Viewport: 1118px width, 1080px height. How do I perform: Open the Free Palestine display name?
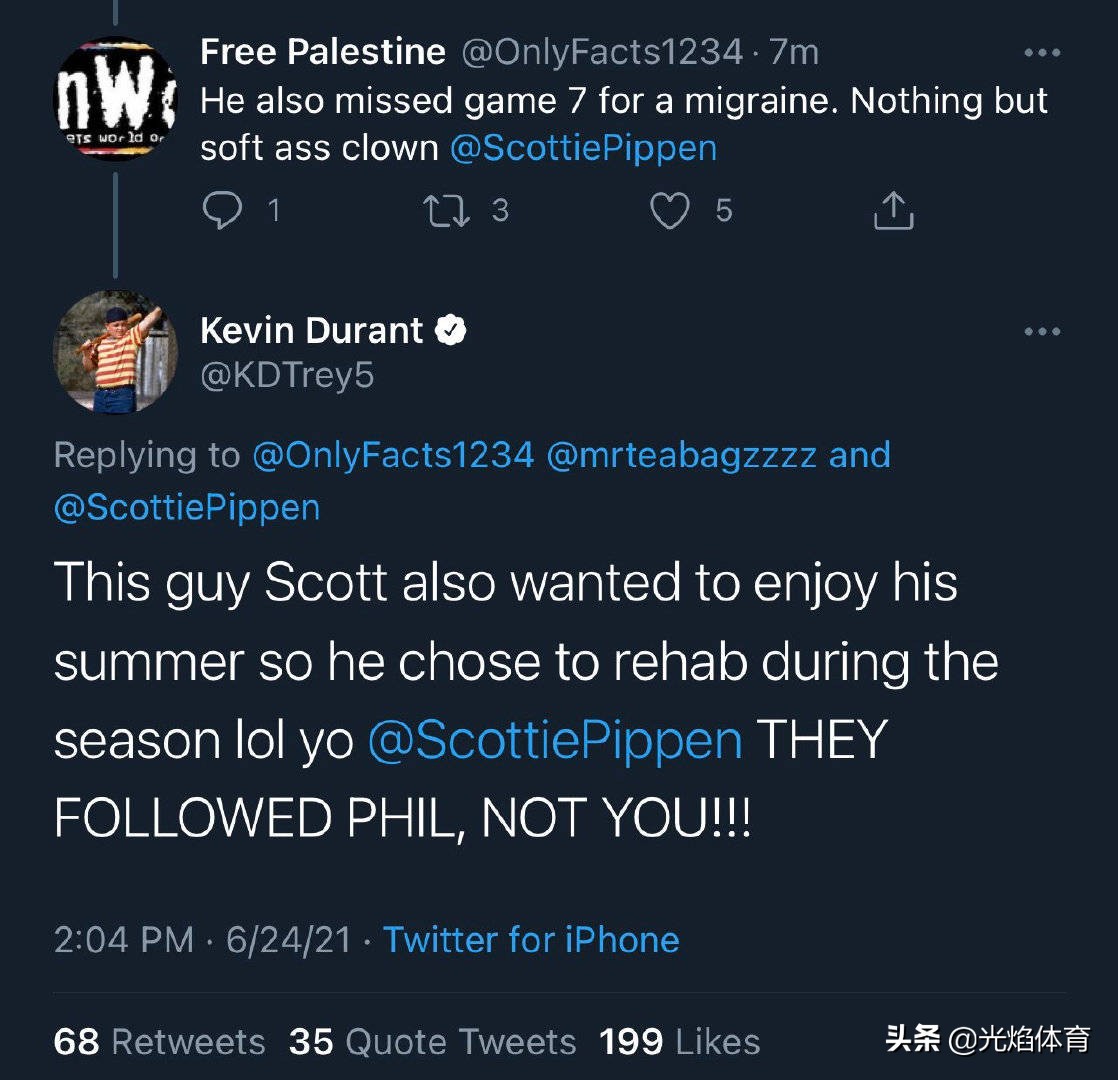click(x=322, y=53)
